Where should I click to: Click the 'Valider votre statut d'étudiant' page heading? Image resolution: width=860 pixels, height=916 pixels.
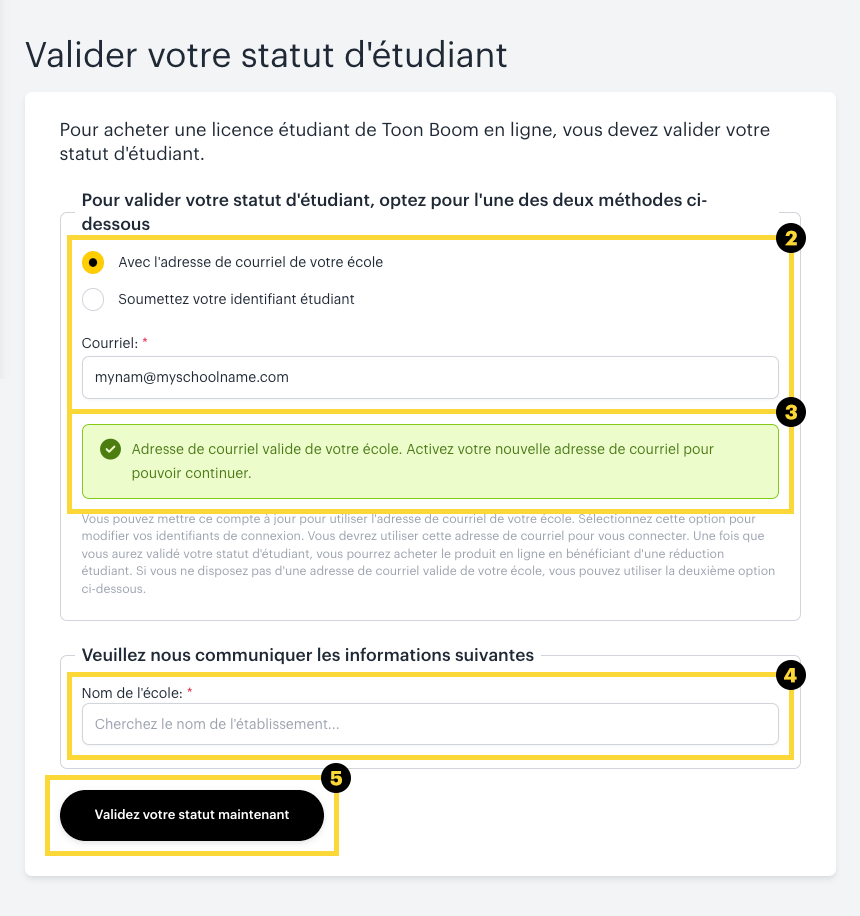point(266,54)
